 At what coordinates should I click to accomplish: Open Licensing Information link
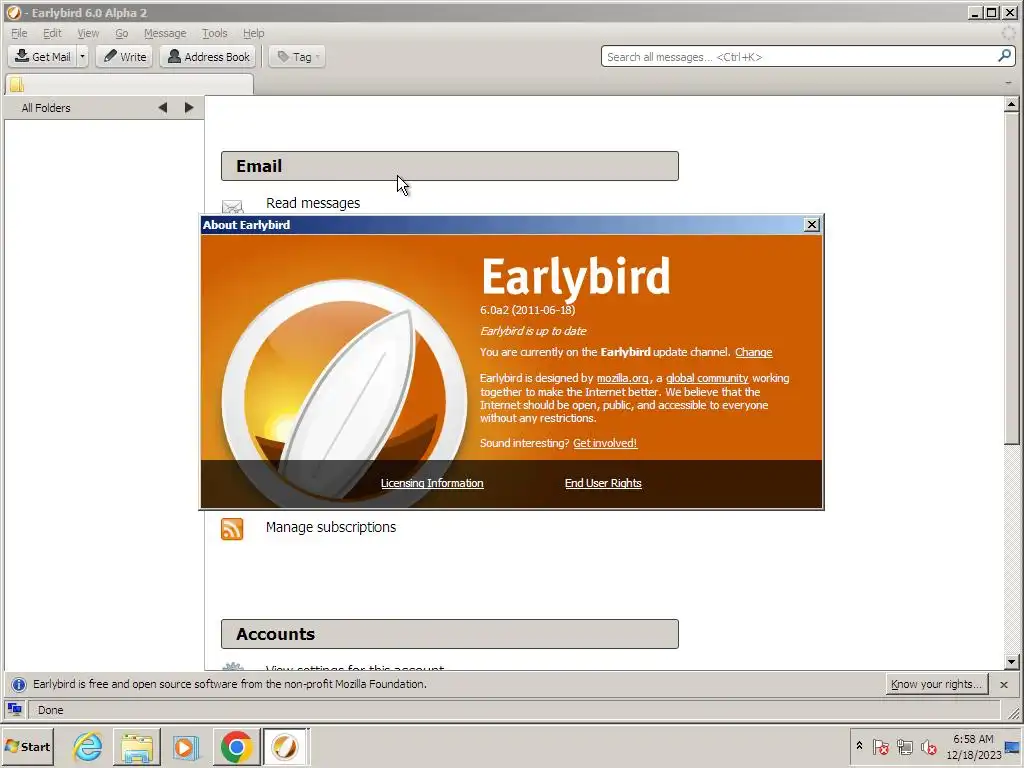432,483
